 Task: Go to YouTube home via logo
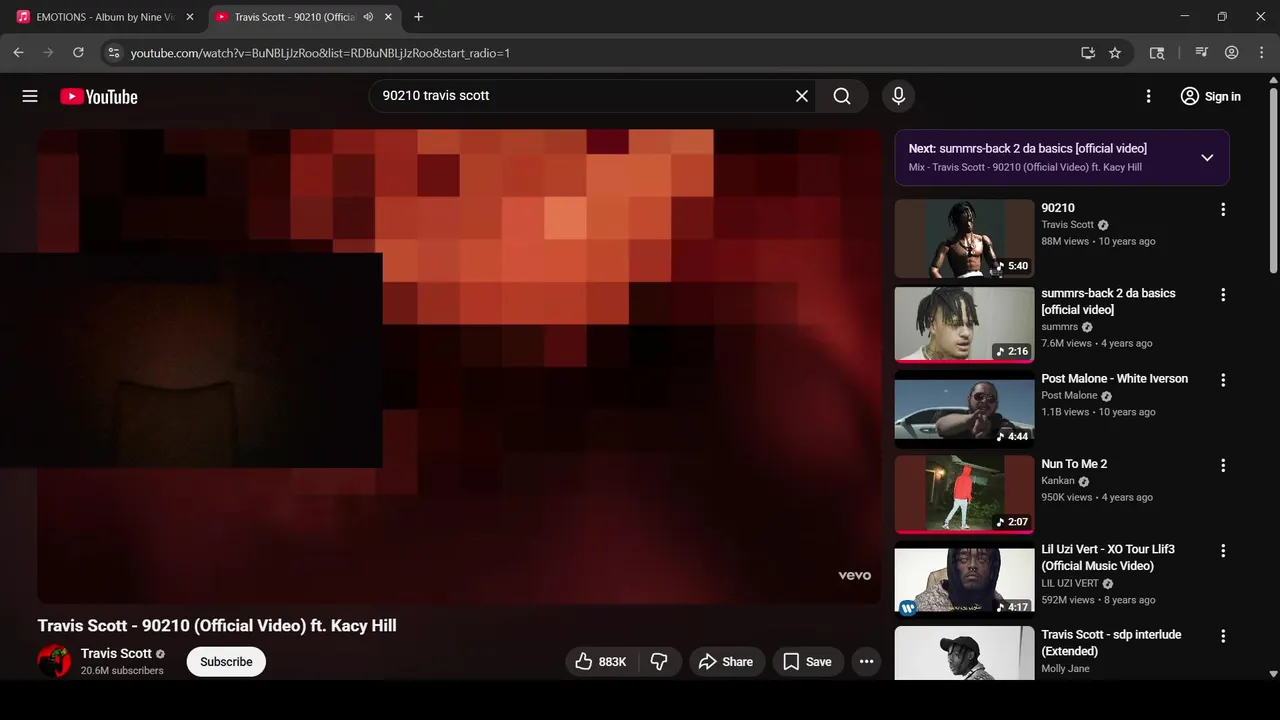(98, 96)
